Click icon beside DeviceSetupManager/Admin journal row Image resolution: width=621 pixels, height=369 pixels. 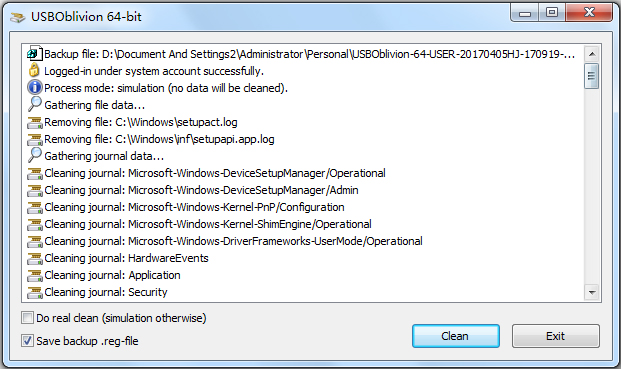coord(34,190)
